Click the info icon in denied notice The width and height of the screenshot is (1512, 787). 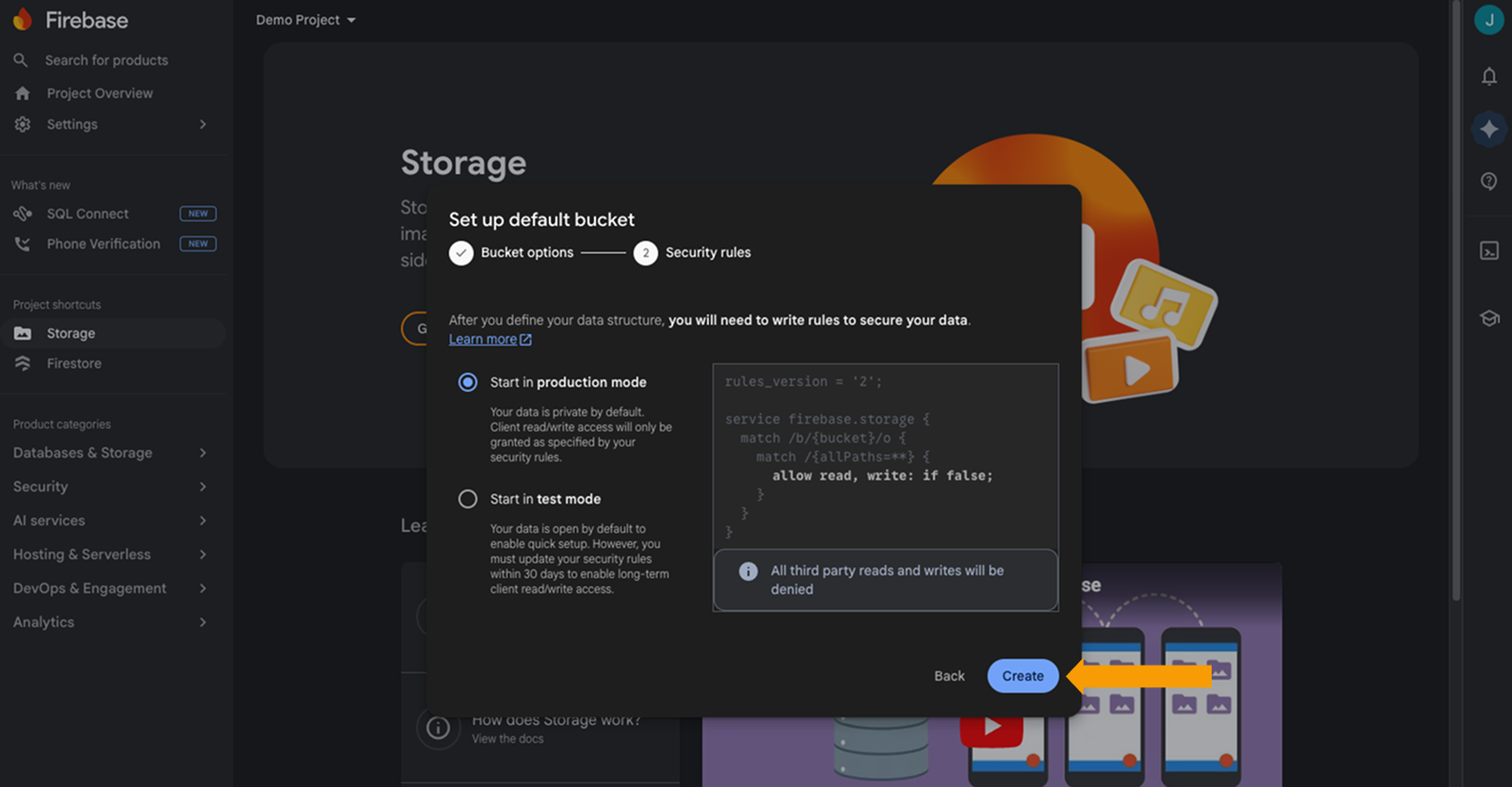point(748,571)
